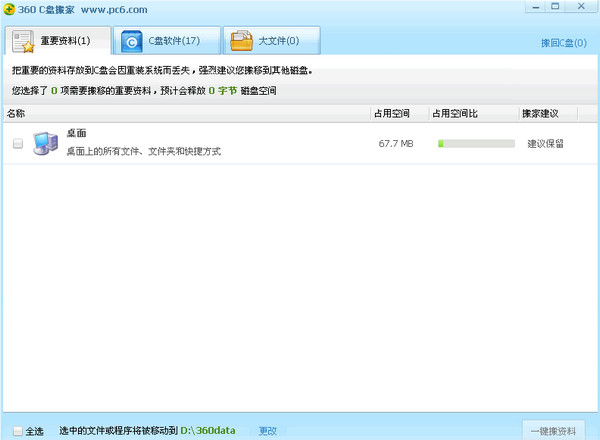Viewport: 600px width, 440px height.
Task: Open the 搬回C盘(0) link
Action: tap(564, 43)
